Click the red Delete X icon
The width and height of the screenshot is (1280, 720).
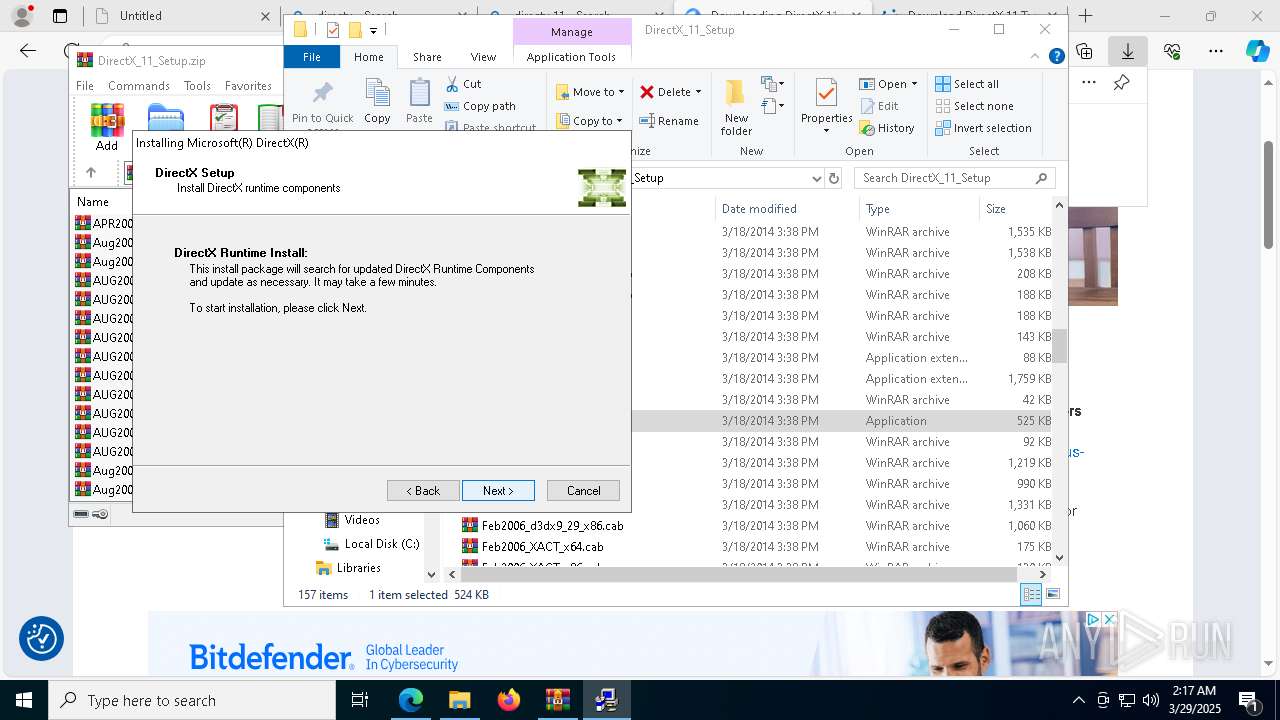click(647, 92)
